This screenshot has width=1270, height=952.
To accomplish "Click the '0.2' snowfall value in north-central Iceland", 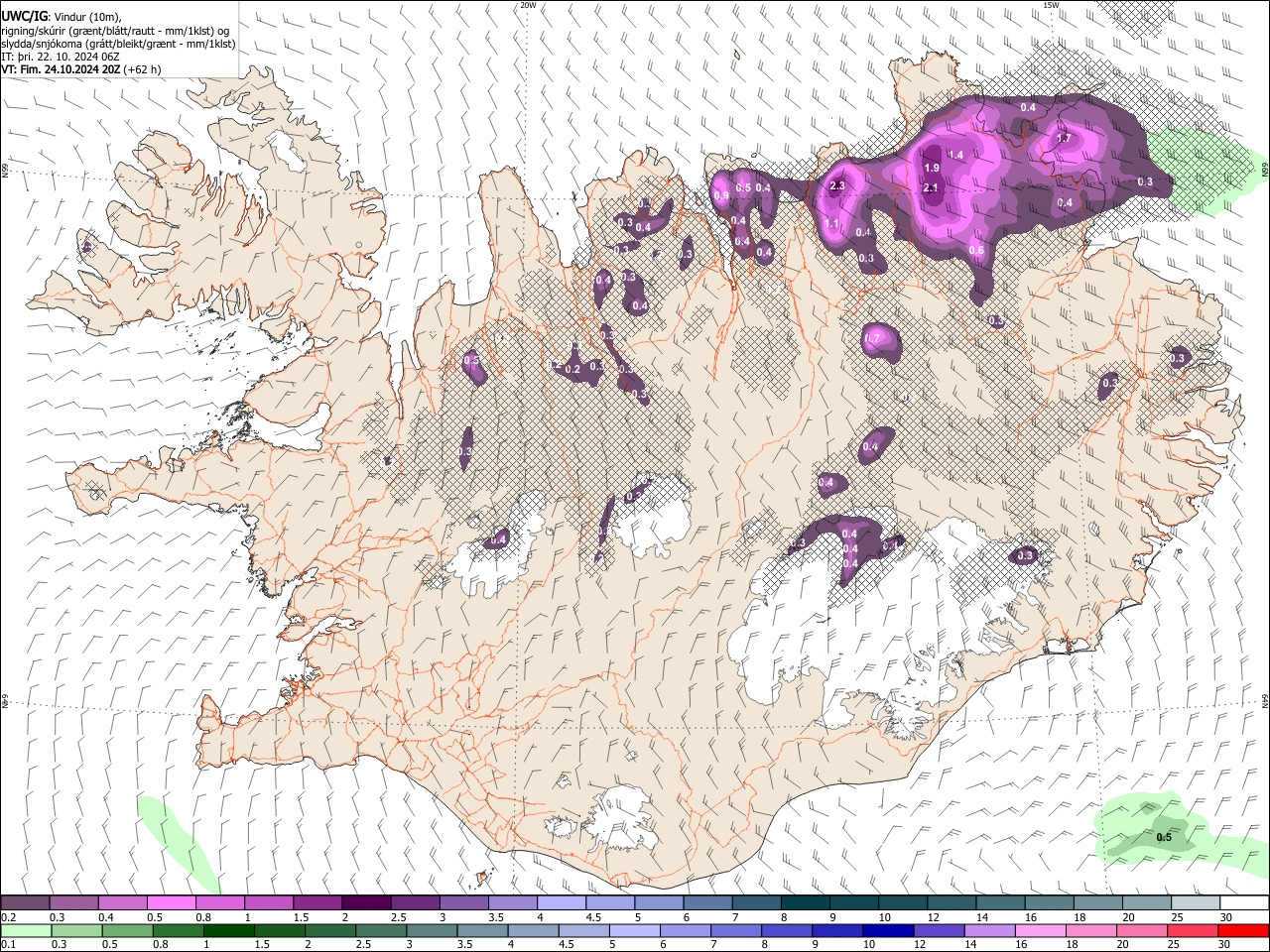I will [571, 370].
